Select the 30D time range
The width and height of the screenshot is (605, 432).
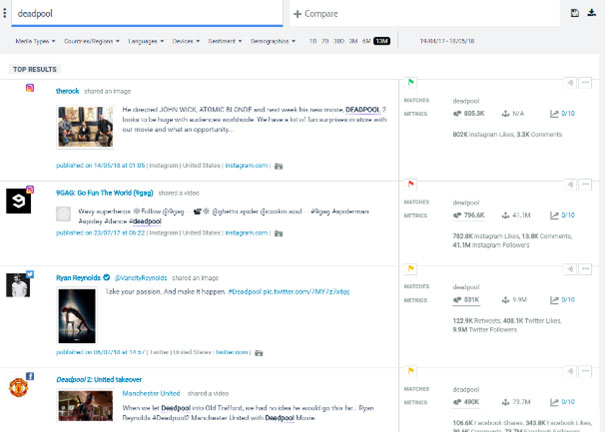click(339, 41)
